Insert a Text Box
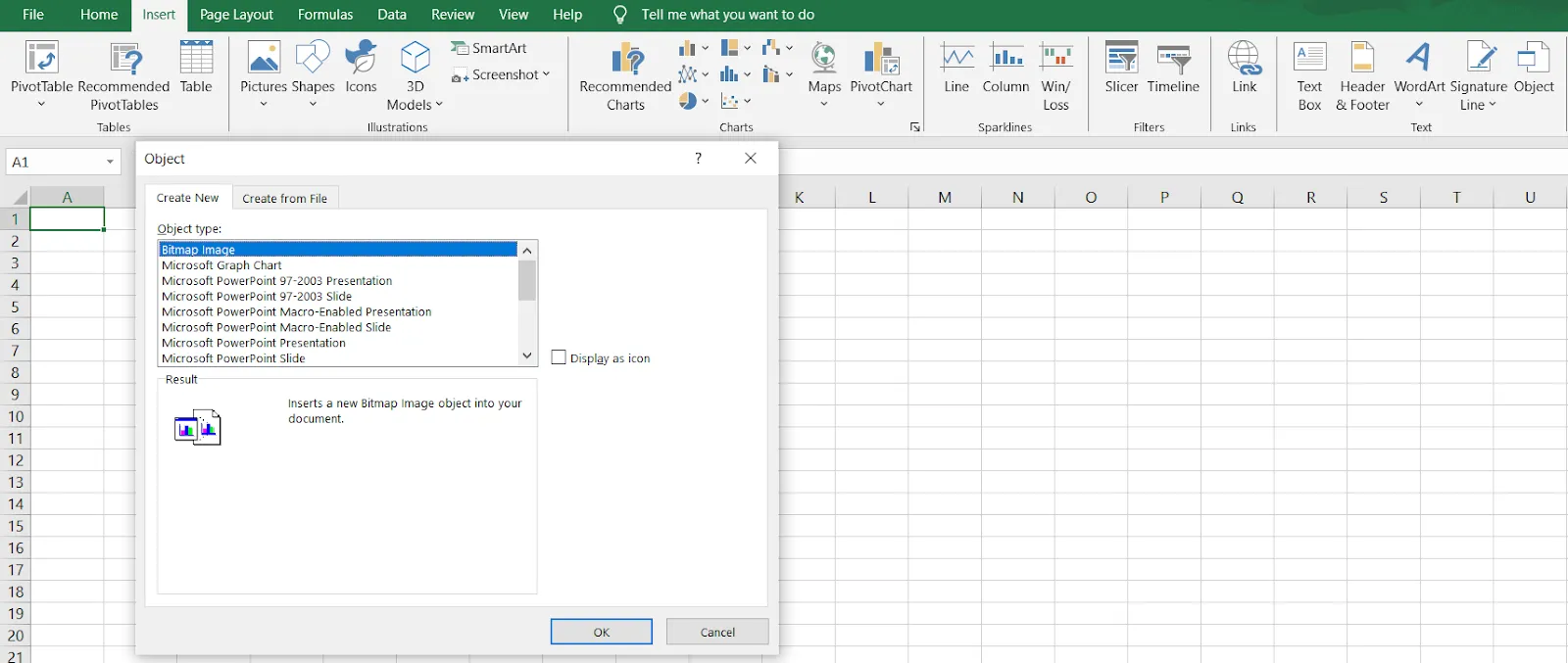 1309,75
